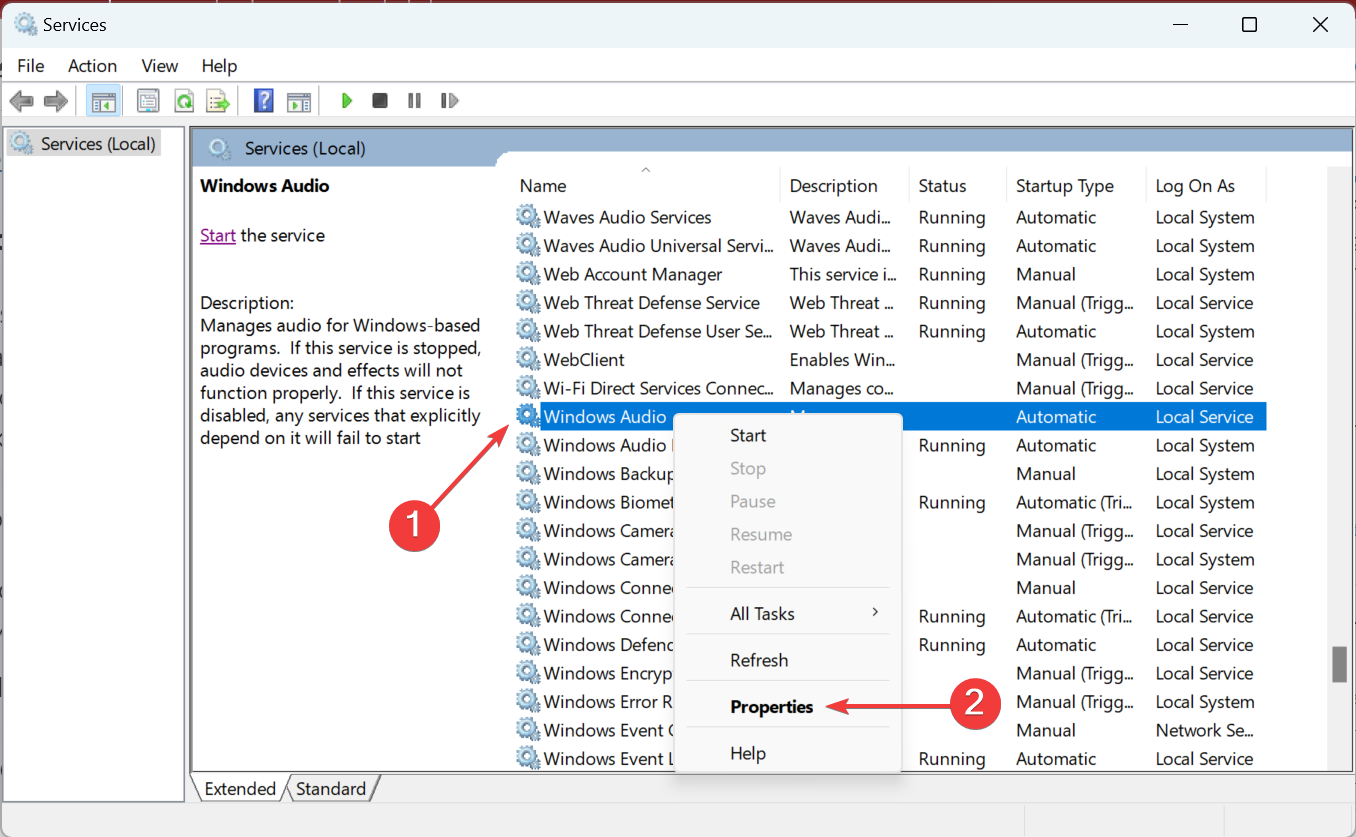Click the Windows Audio heading in the description pane

click(265, 186)
